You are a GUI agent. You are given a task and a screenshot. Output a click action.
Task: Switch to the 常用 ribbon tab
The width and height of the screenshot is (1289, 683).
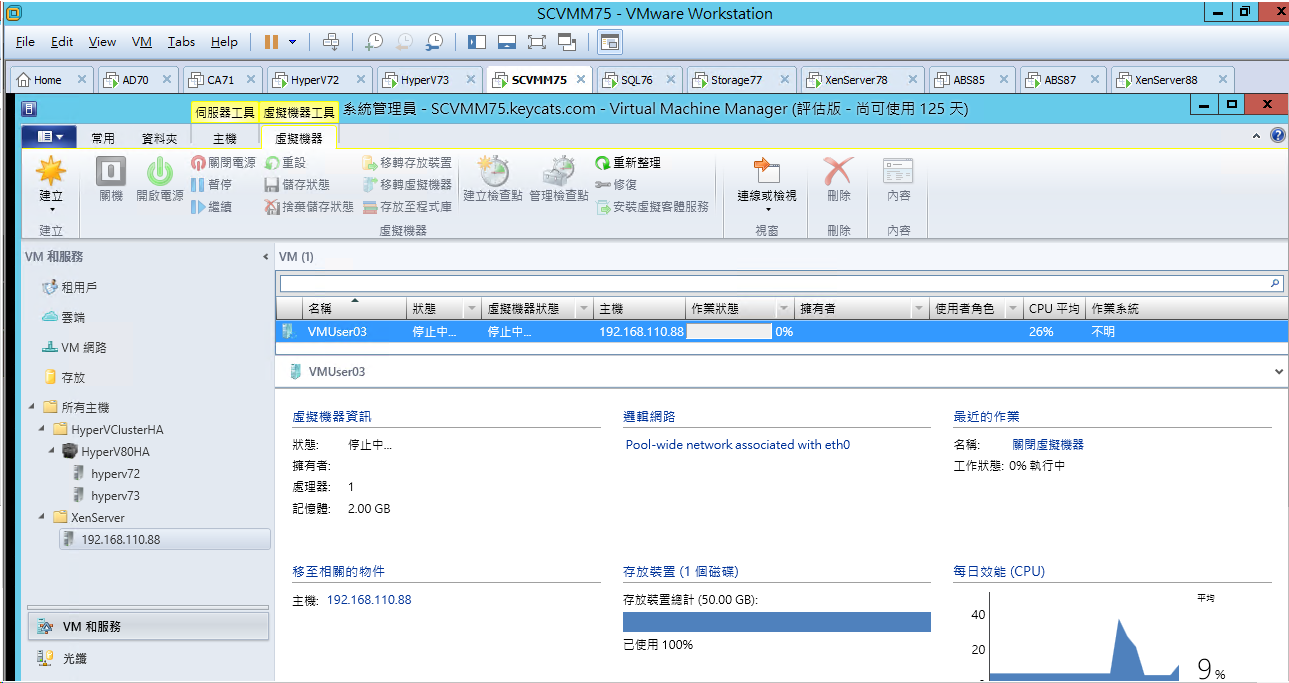point(102,138)
